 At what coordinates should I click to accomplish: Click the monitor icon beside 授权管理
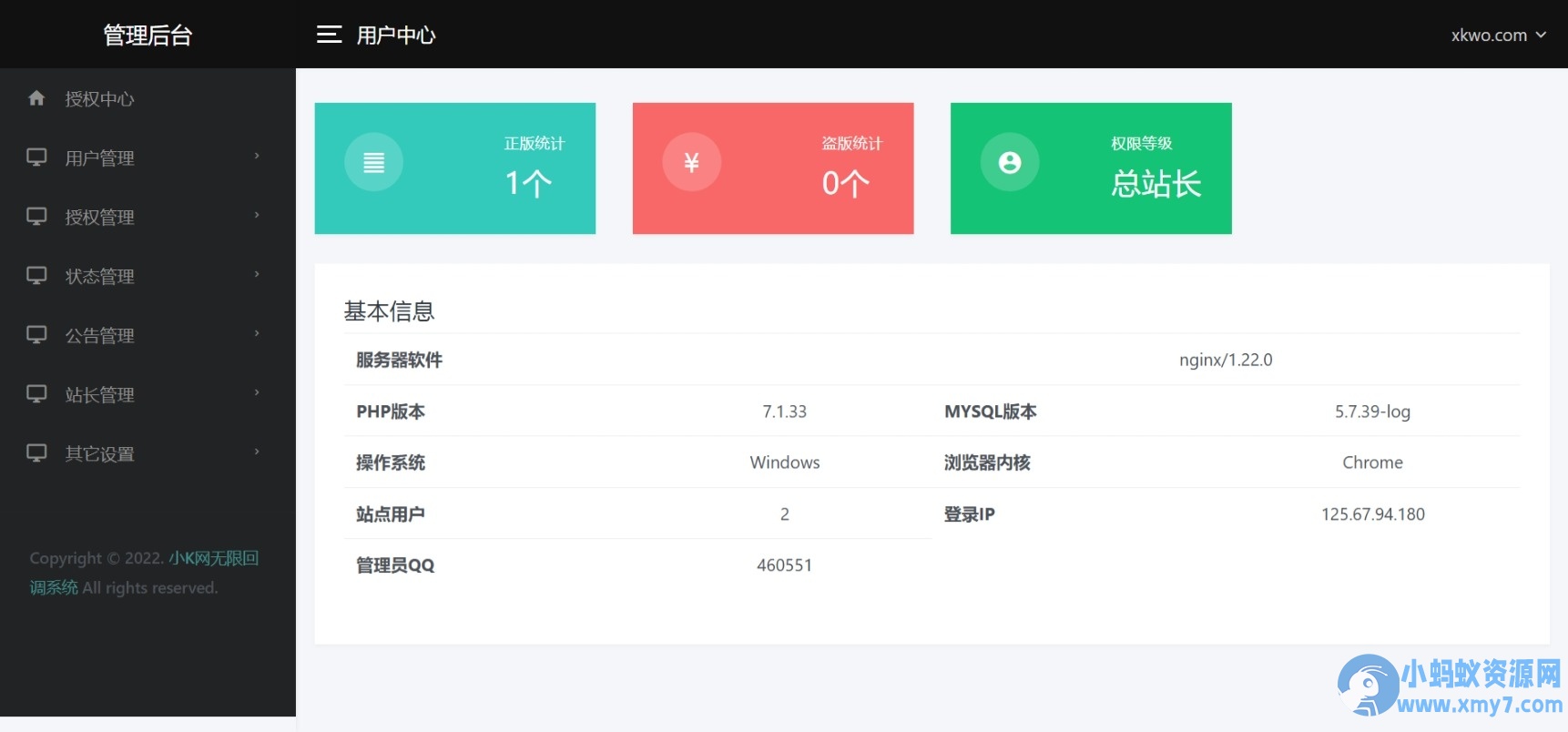36,217
